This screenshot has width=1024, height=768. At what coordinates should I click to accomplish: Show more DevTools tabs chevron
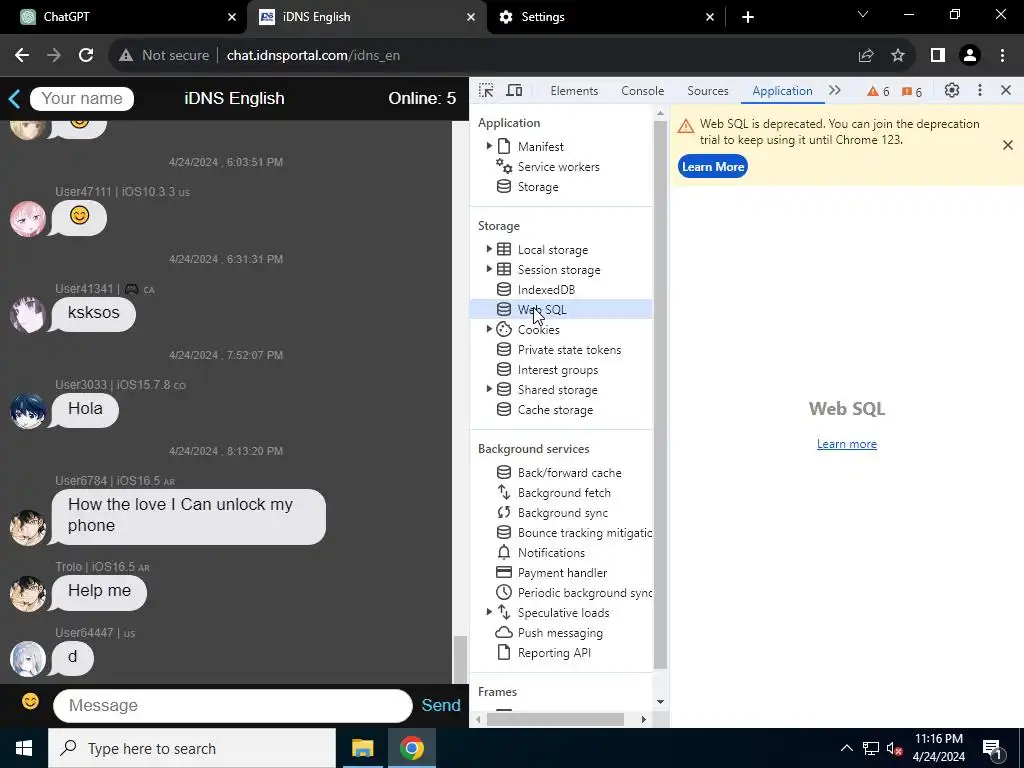tap(835, 91)
